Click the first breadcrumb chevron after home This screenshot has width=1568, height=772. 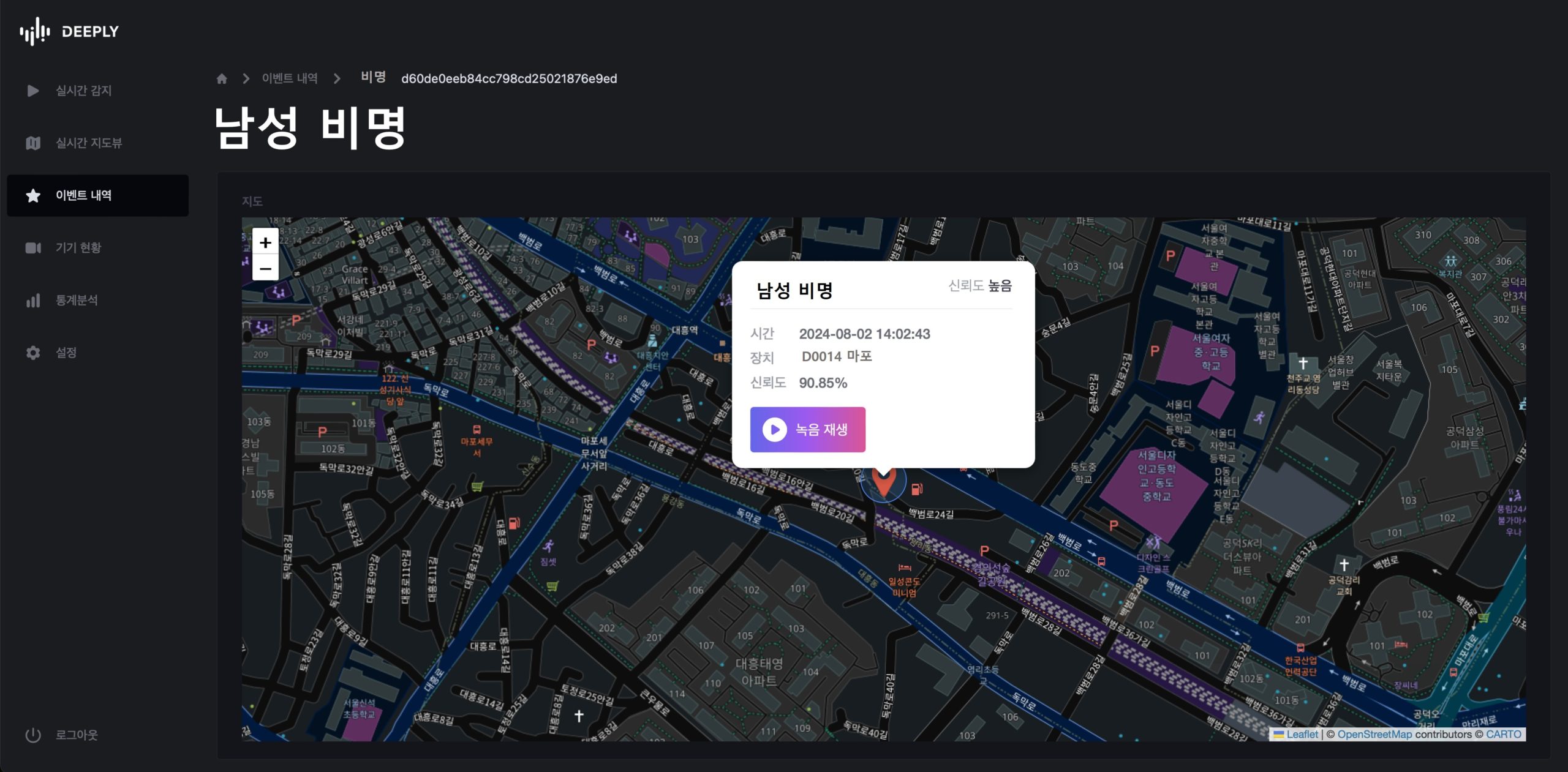[x=246, y=78]
